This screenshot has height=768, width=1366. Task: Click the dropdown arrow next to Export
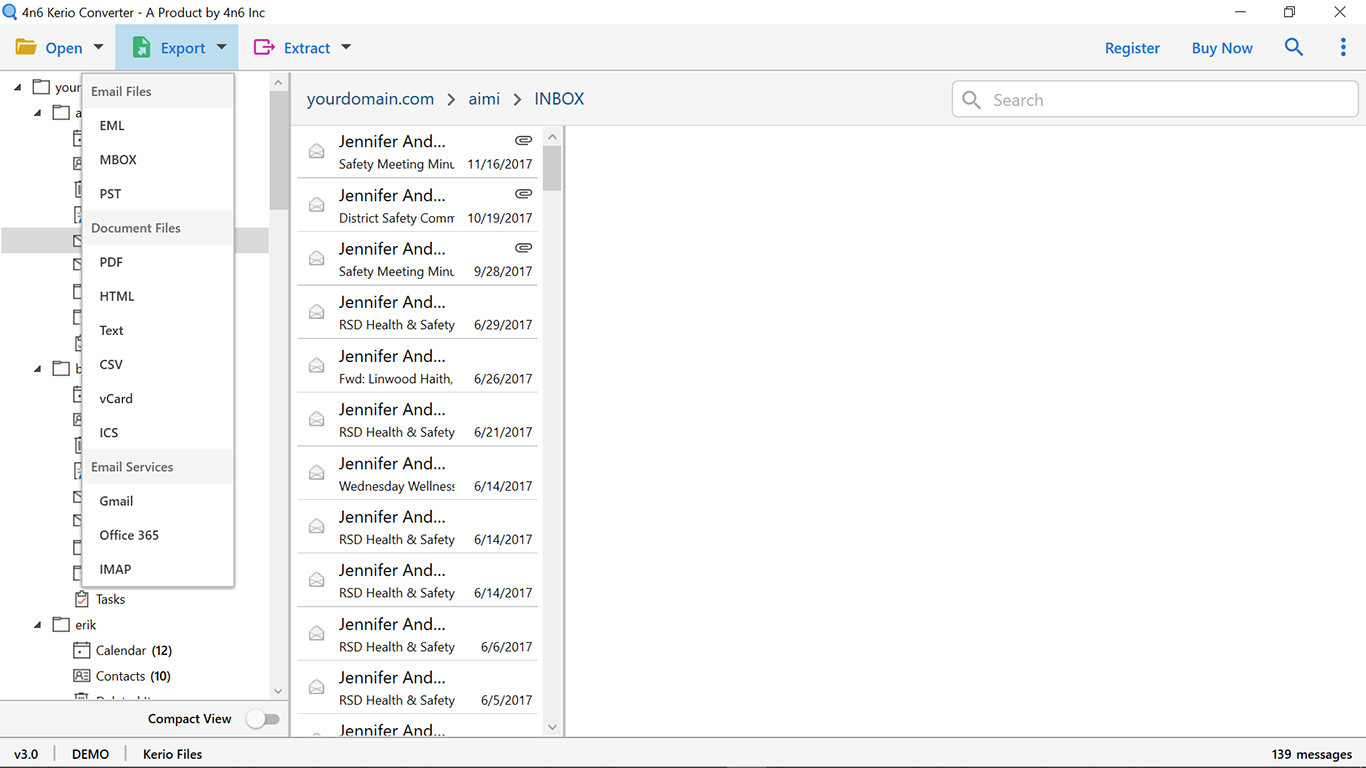click(221, 47)
